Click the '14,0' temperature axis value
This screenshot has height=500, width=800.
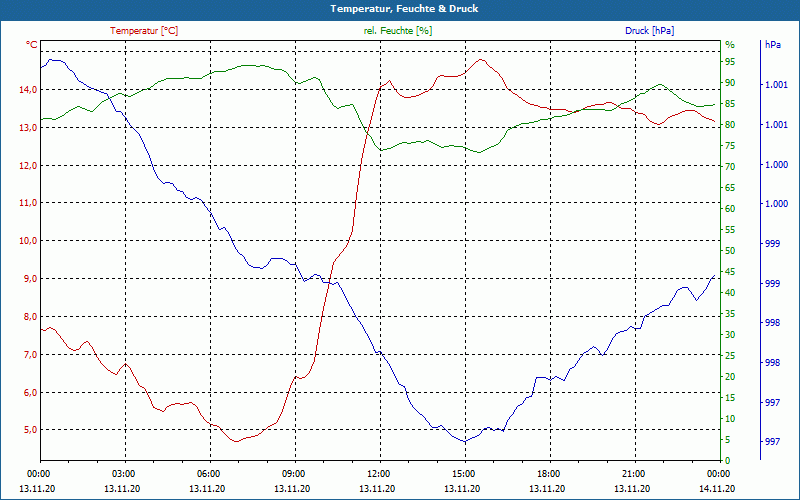click(x=28, y=89)
